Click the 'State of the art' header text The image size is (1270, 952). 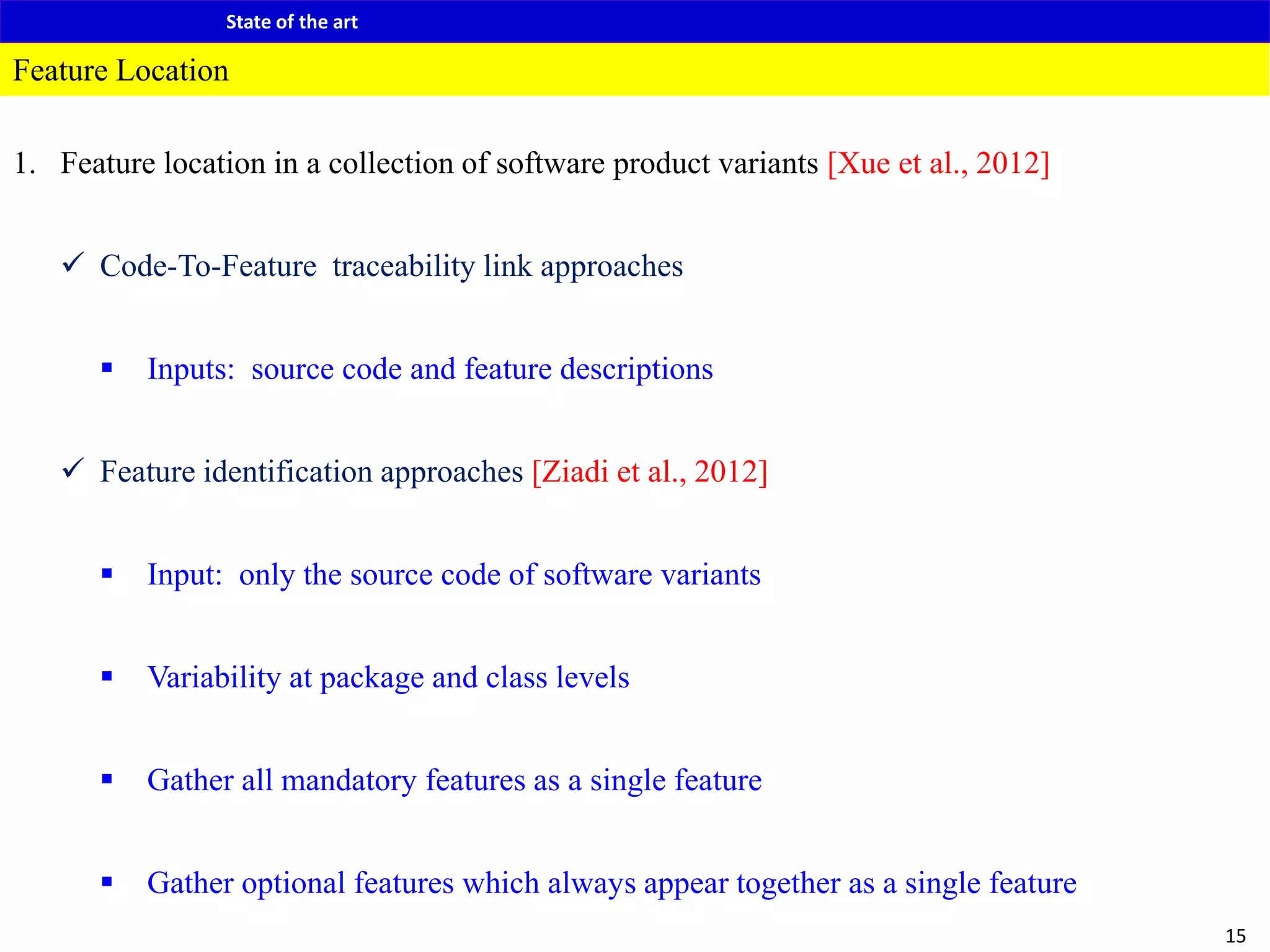point(291,22)
